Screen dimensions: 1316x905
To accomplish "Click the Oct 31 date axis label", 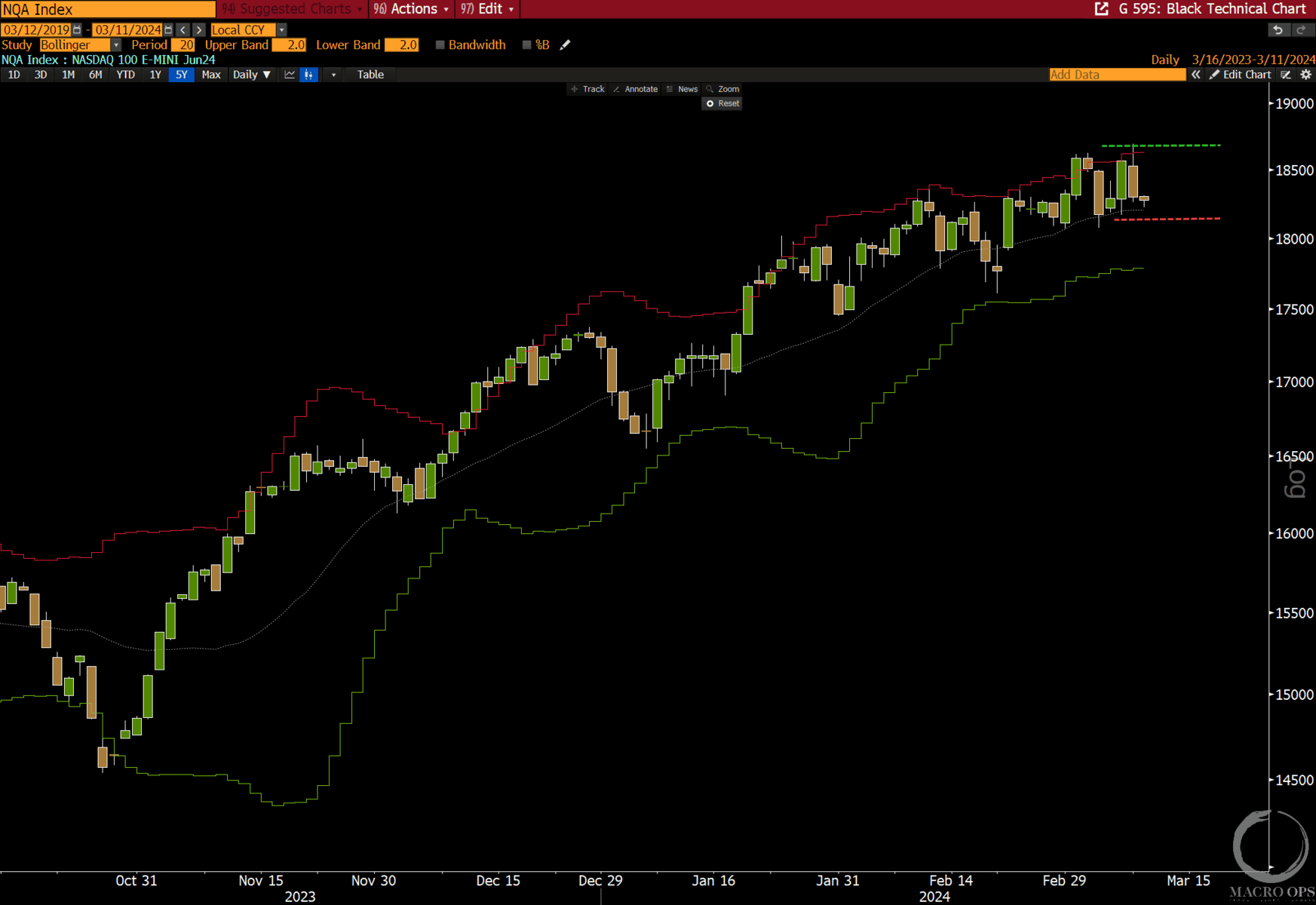I will coord(137,880).
